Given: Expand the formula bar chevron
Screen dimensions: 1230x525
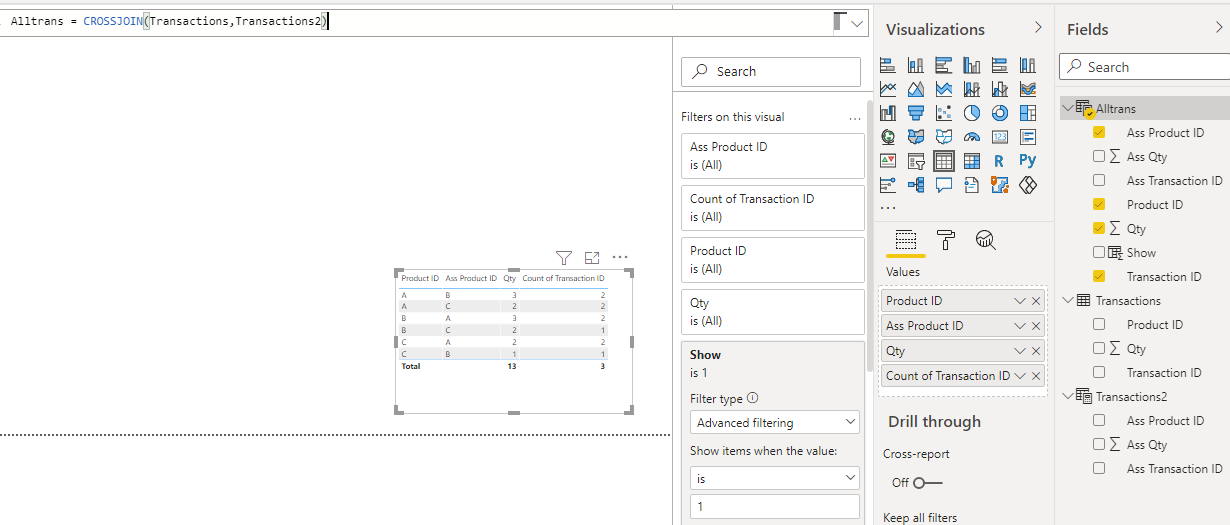Looking at the screenshot, I should [858, 23].
